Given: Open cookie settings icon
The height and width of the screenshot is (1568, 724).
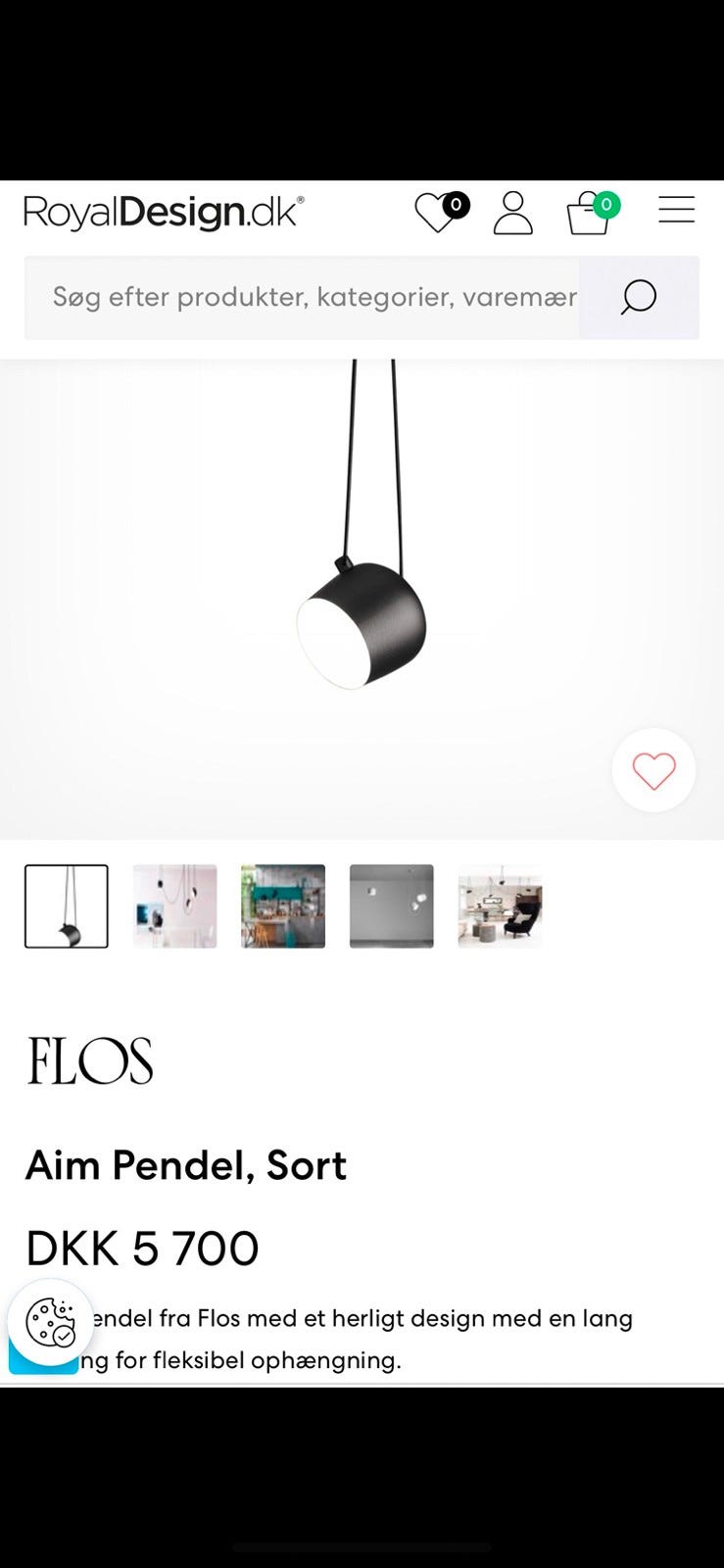Looking at the screenshot, I should pyautogui.click(x=50, y=1322).
